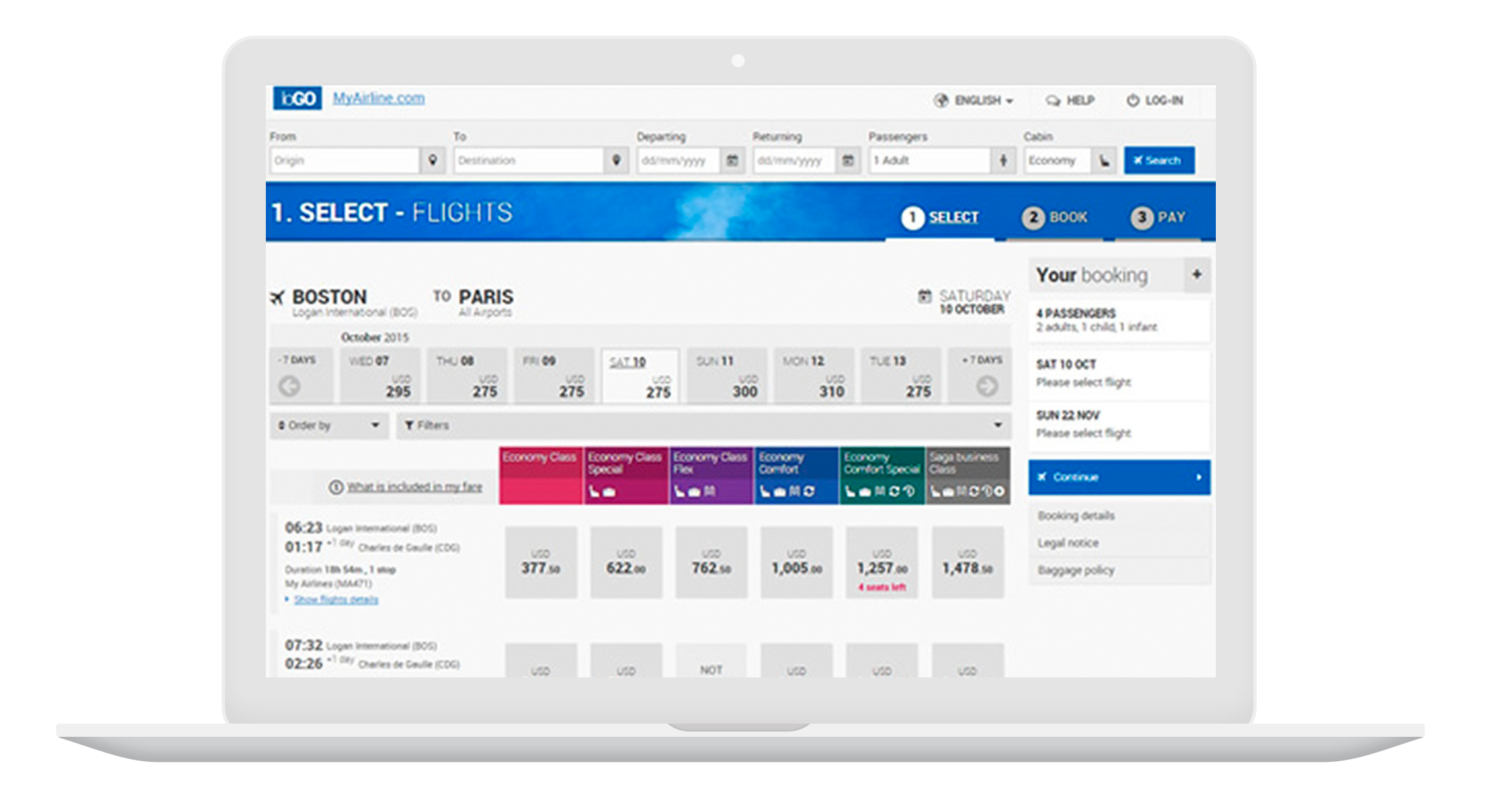Image resolution: width=1485 pixels, height=812 pixels.
Task: Click the location pin in the Destination field
Action: tap(616, 160)
